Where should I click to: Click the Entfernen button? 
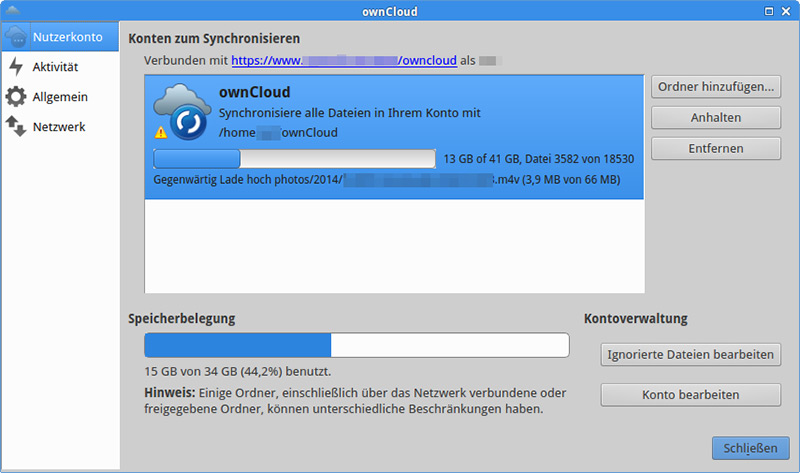pyautogui.click(x=716, y=148)
